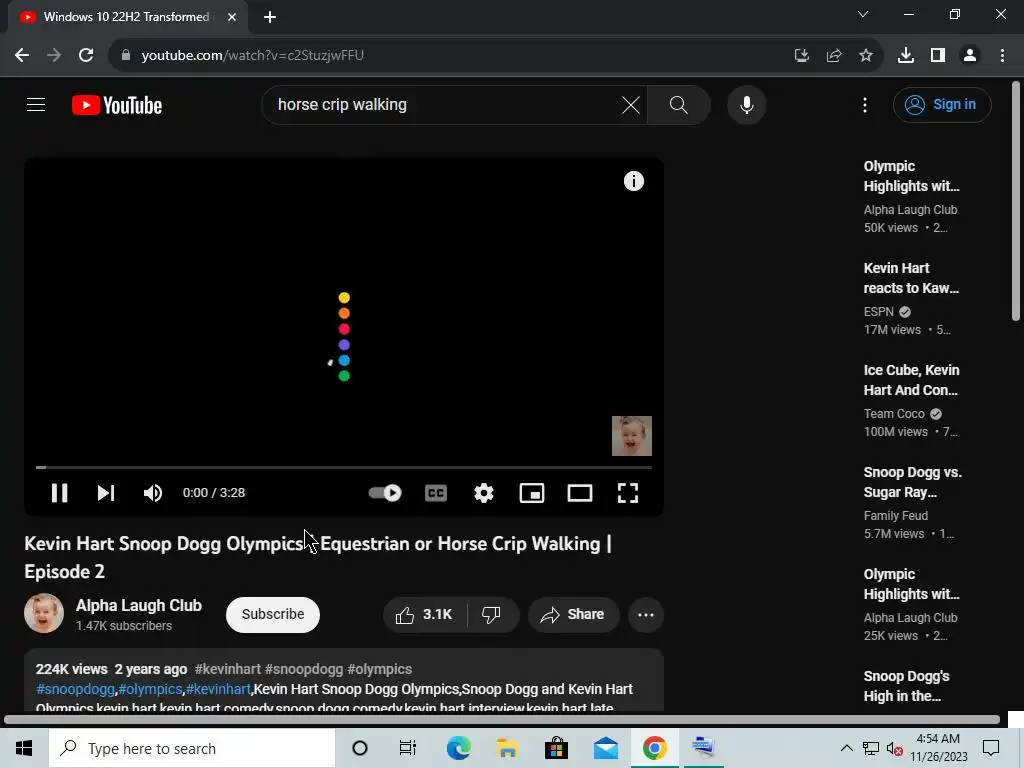Image resolution: width=1024 pixels, height=768 pixels.
Task: Open Snoop Dogg's High in the... video
Action: click(906, 686)
